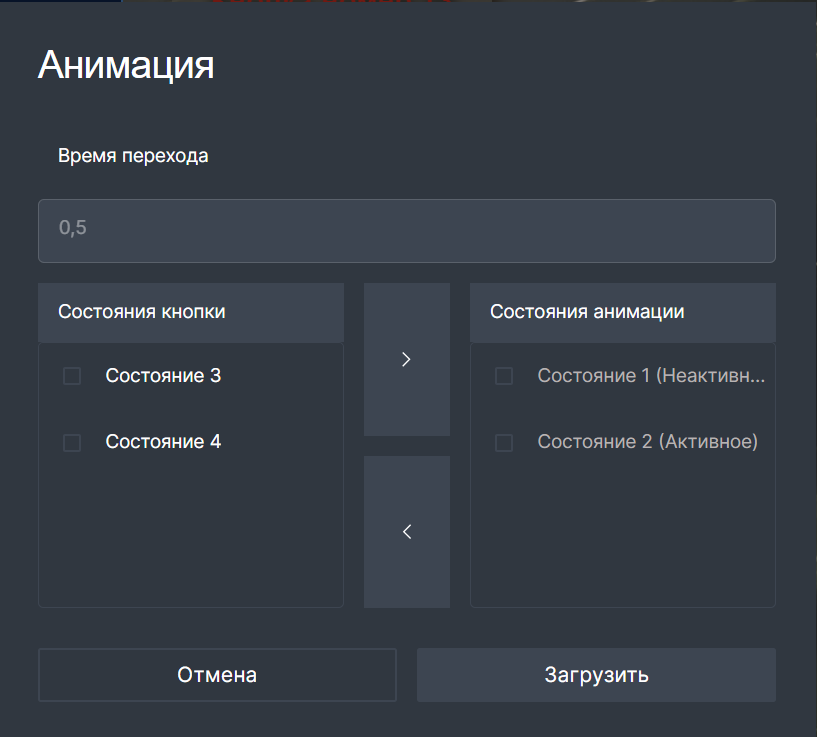The image size is (817, 737).
Task: Enable the checkbox for Состояние 3
Action: coord(71,376)
